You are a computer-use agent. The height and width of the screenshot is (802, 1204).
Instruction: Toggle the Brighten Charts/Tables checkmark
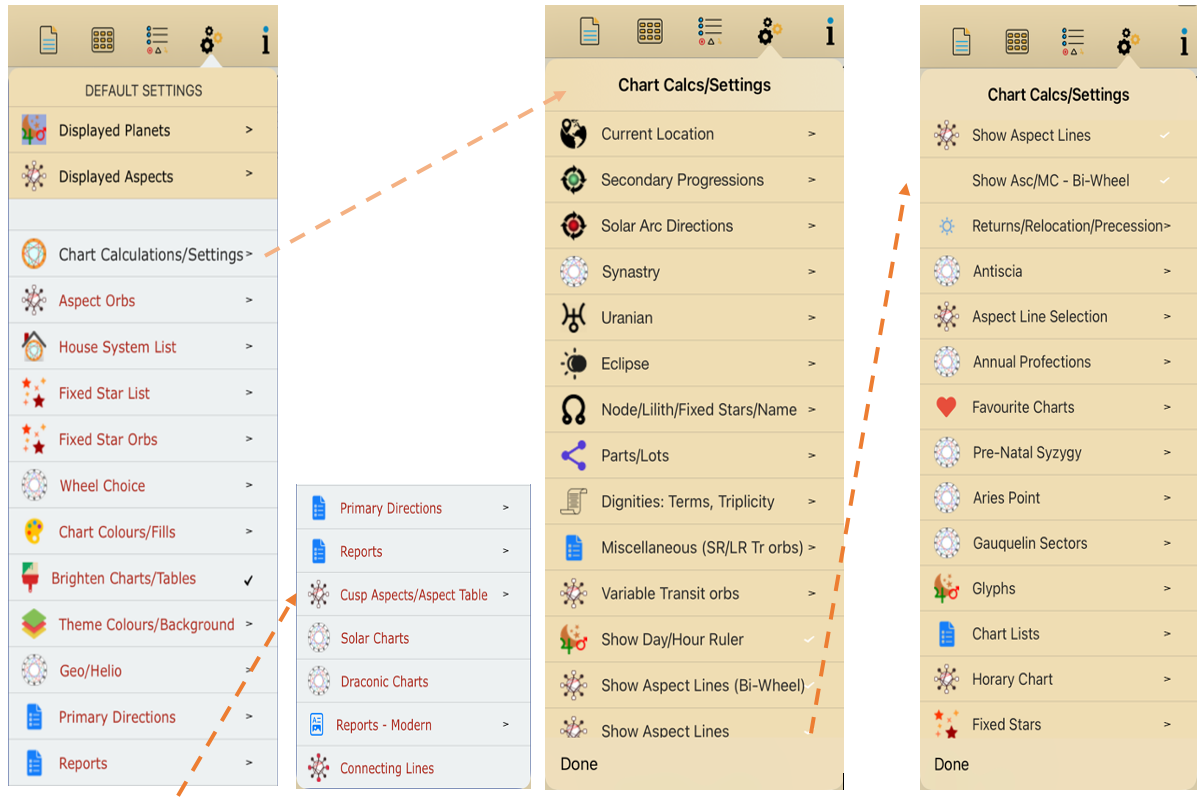tap(249, 579)
